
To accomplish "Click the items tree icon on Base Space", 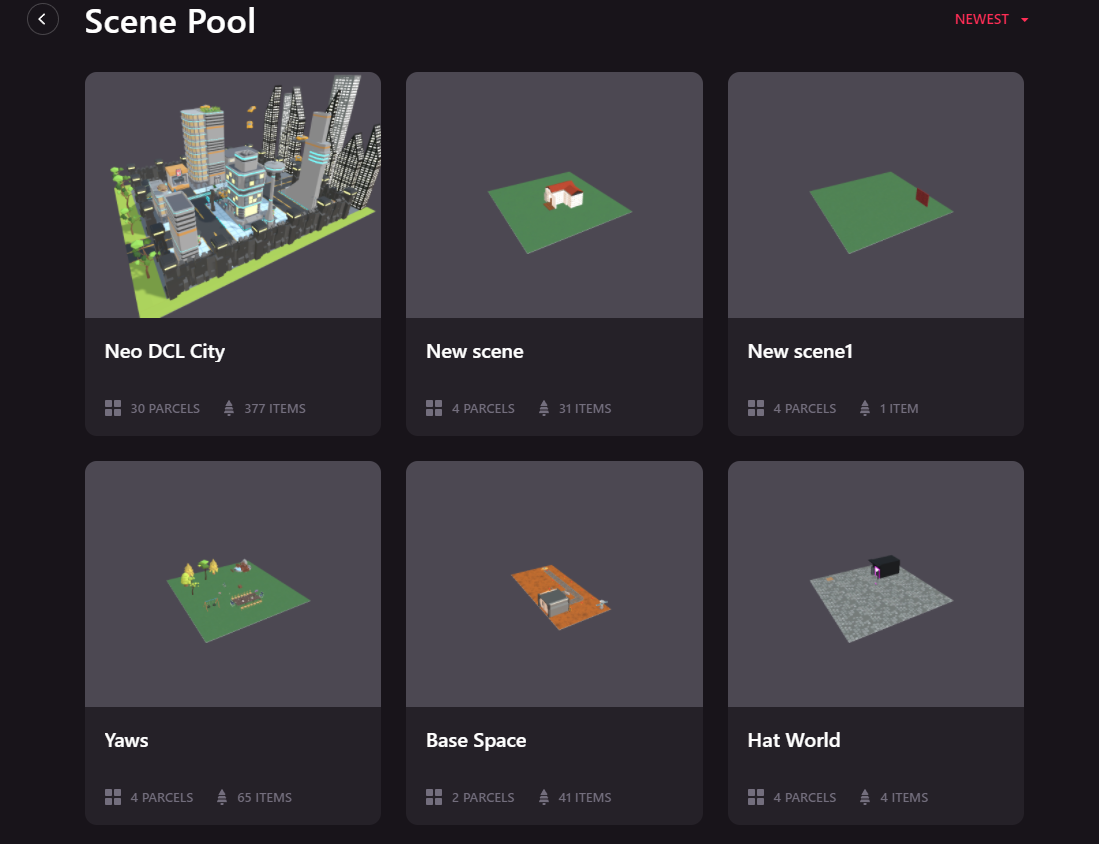I will 544,797.
